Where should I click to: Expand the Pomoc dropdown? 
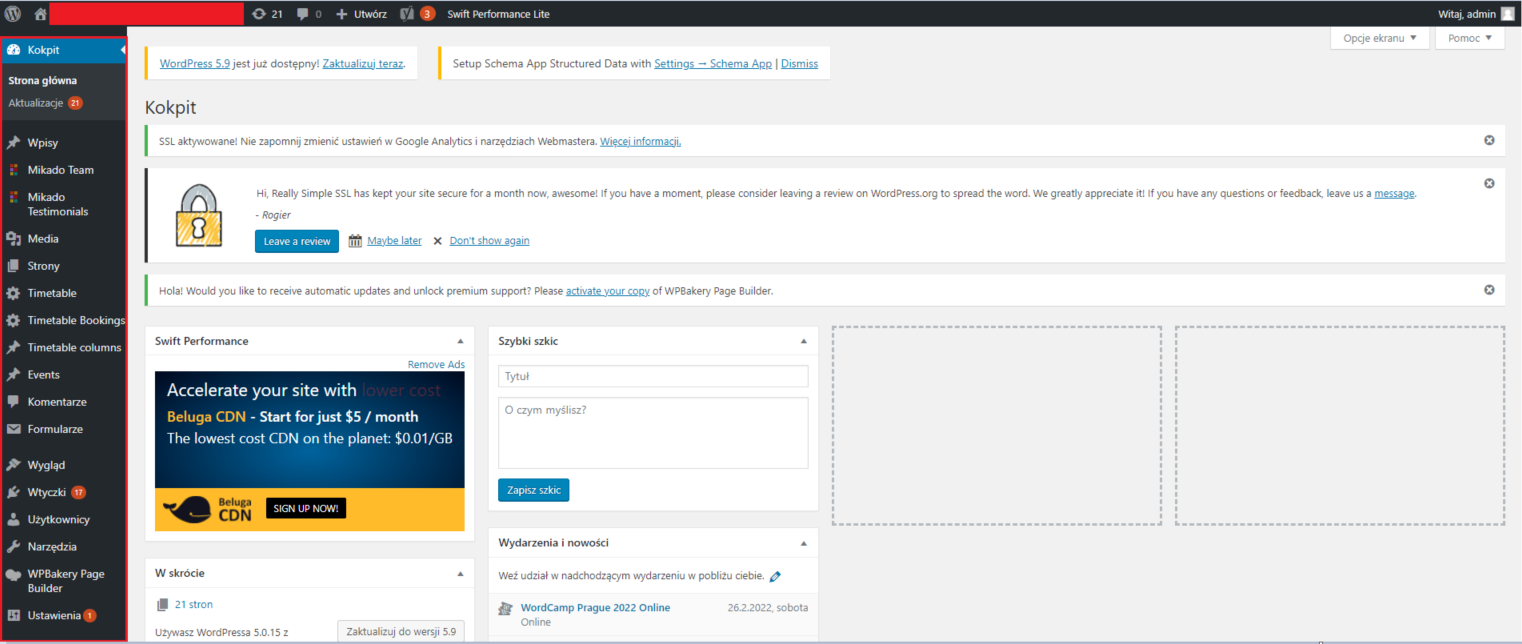click(1469, 38)
